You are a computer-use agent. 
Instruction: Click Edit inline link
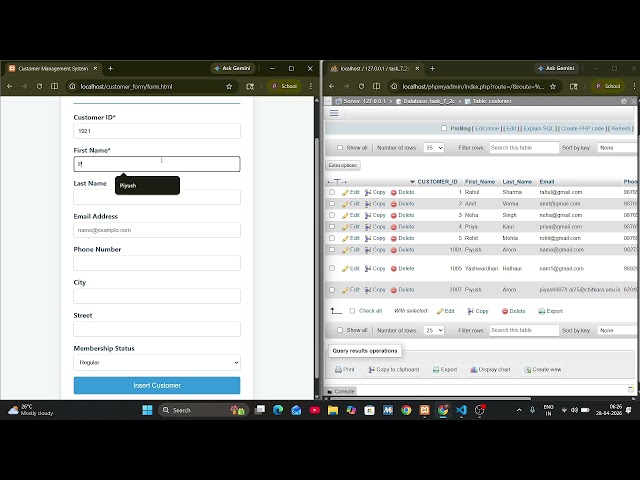click(487, 128)
